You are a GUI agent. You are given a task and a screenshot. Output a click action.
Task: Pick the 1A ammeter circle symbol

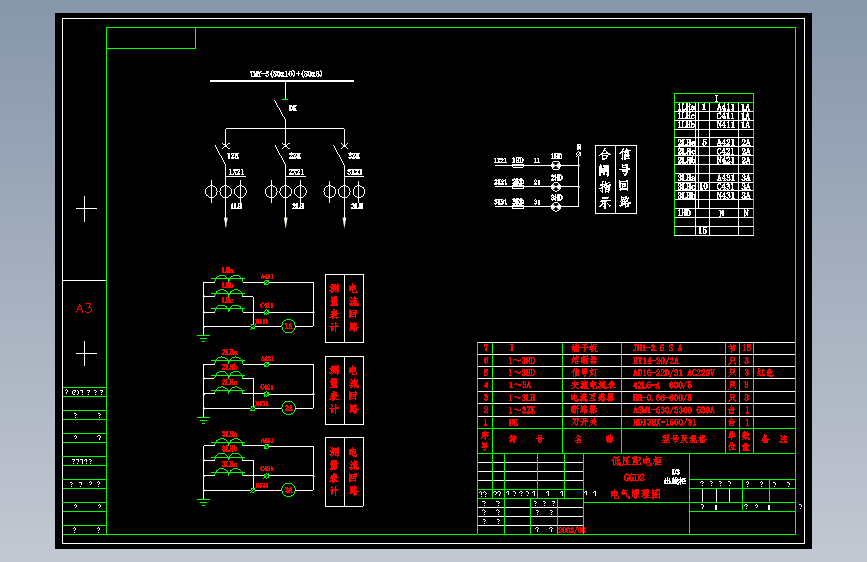click(x=289, y=326)
